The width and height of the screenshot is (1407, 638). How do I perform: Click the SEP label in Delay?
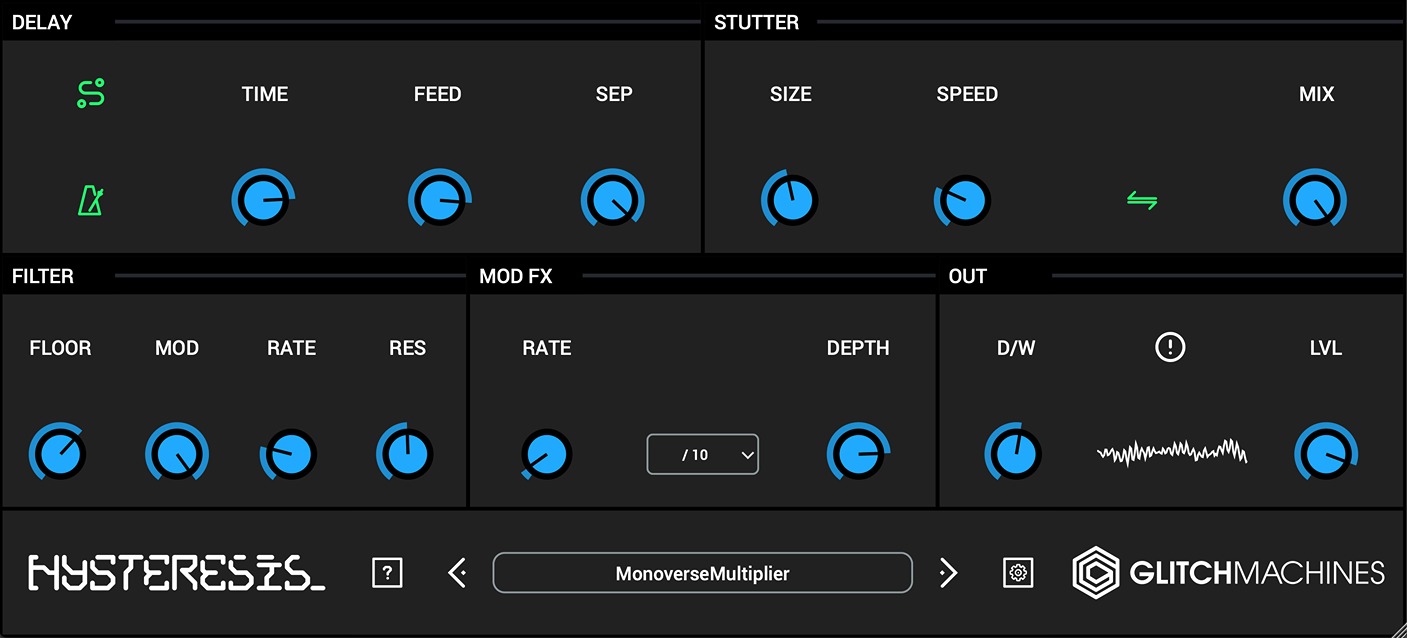tap(614, 94)
